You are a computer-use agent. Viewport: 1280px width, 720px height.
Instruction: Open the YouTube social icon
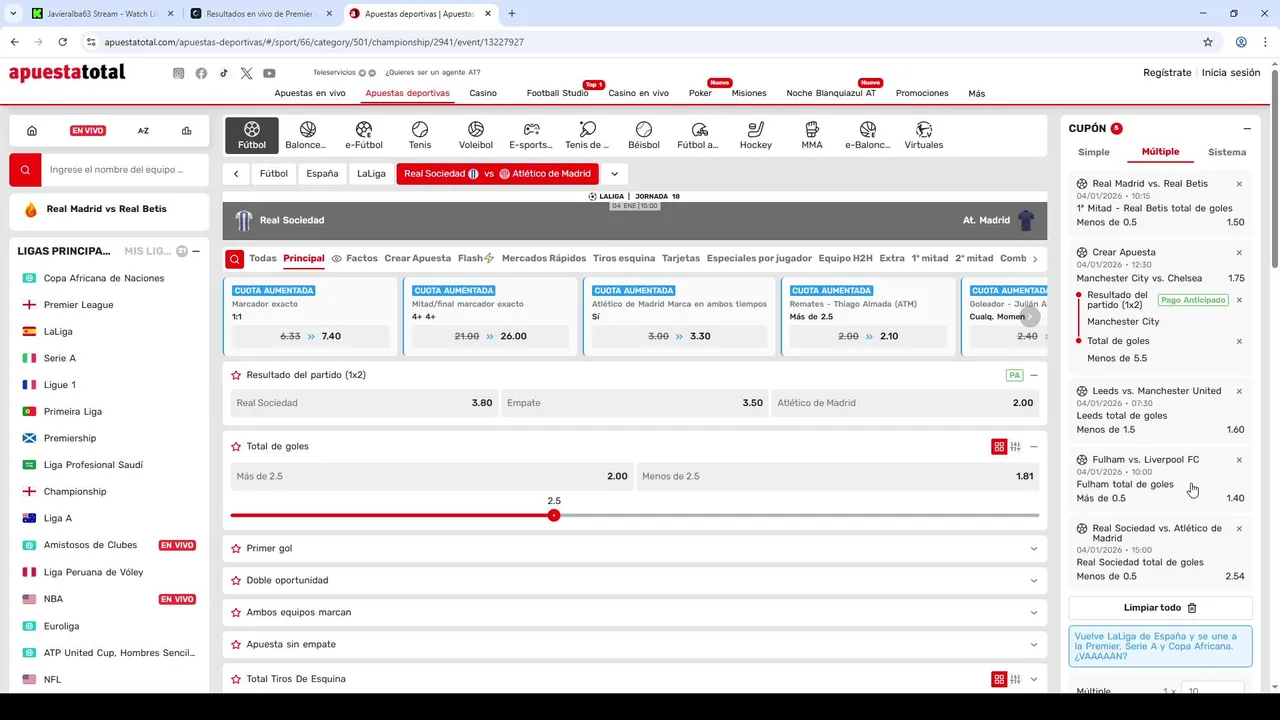click(x=269, y=73)
